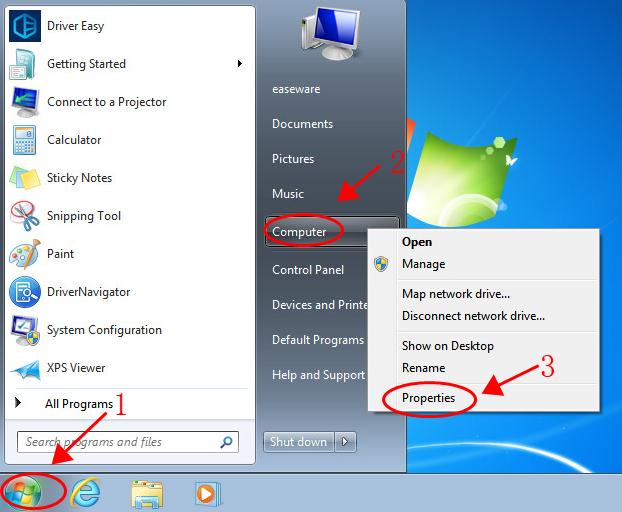Click the Connect to a Projector label
622x512 pixels.
(x=107, y=102)
